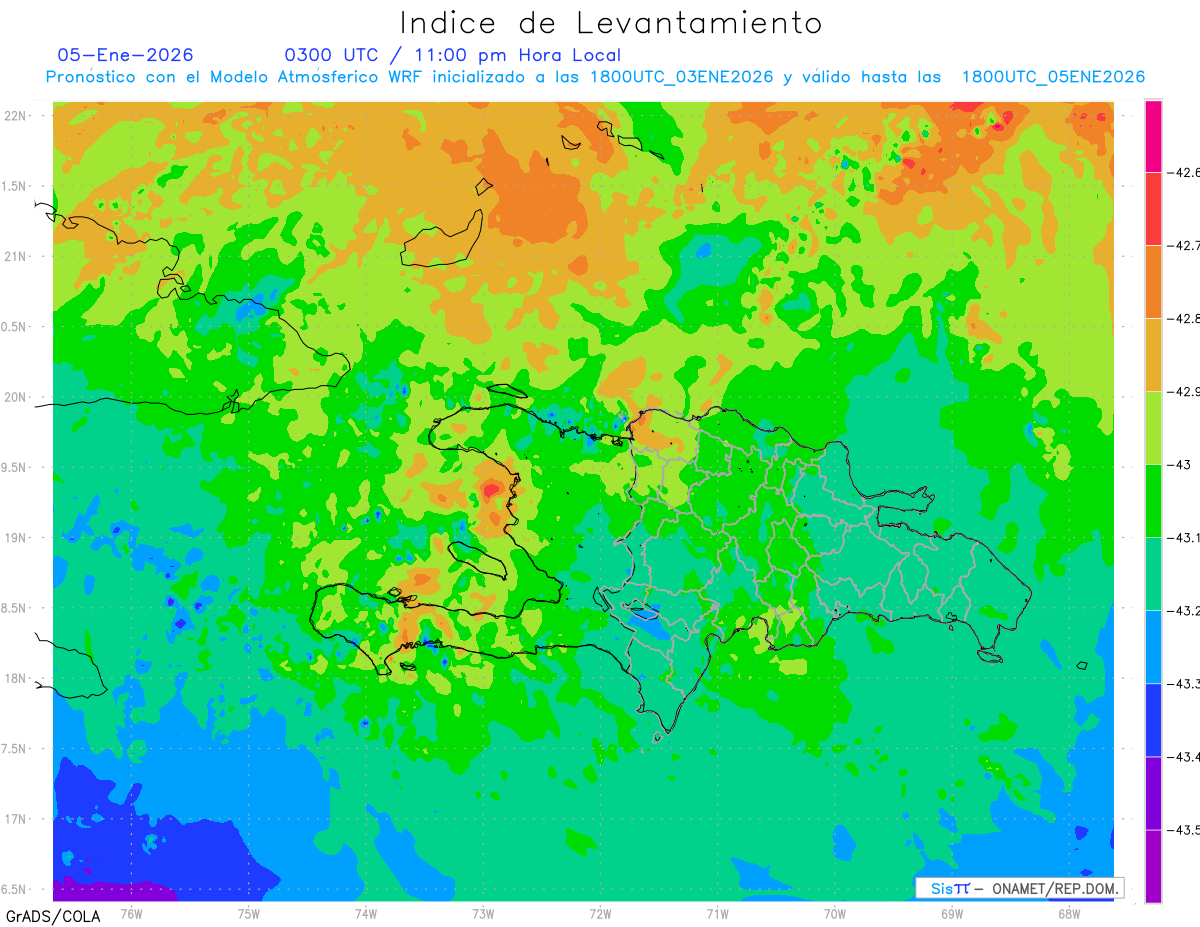
Task: Click the legend value '-43.1'
Action: pyautogui.click(x=1185, y=538)
